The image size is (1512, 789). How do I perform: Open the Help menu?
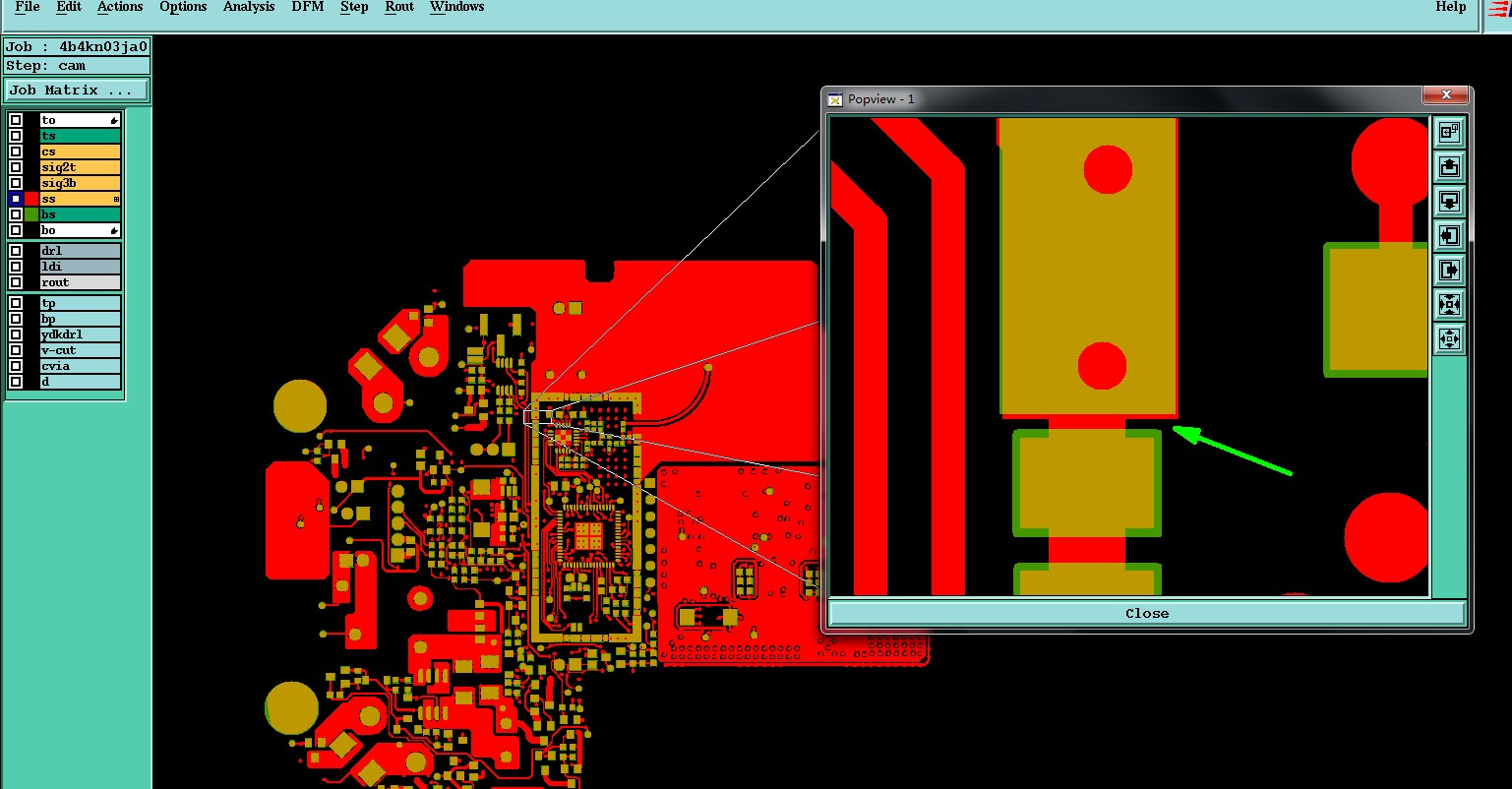click(x=1451, y=7)
